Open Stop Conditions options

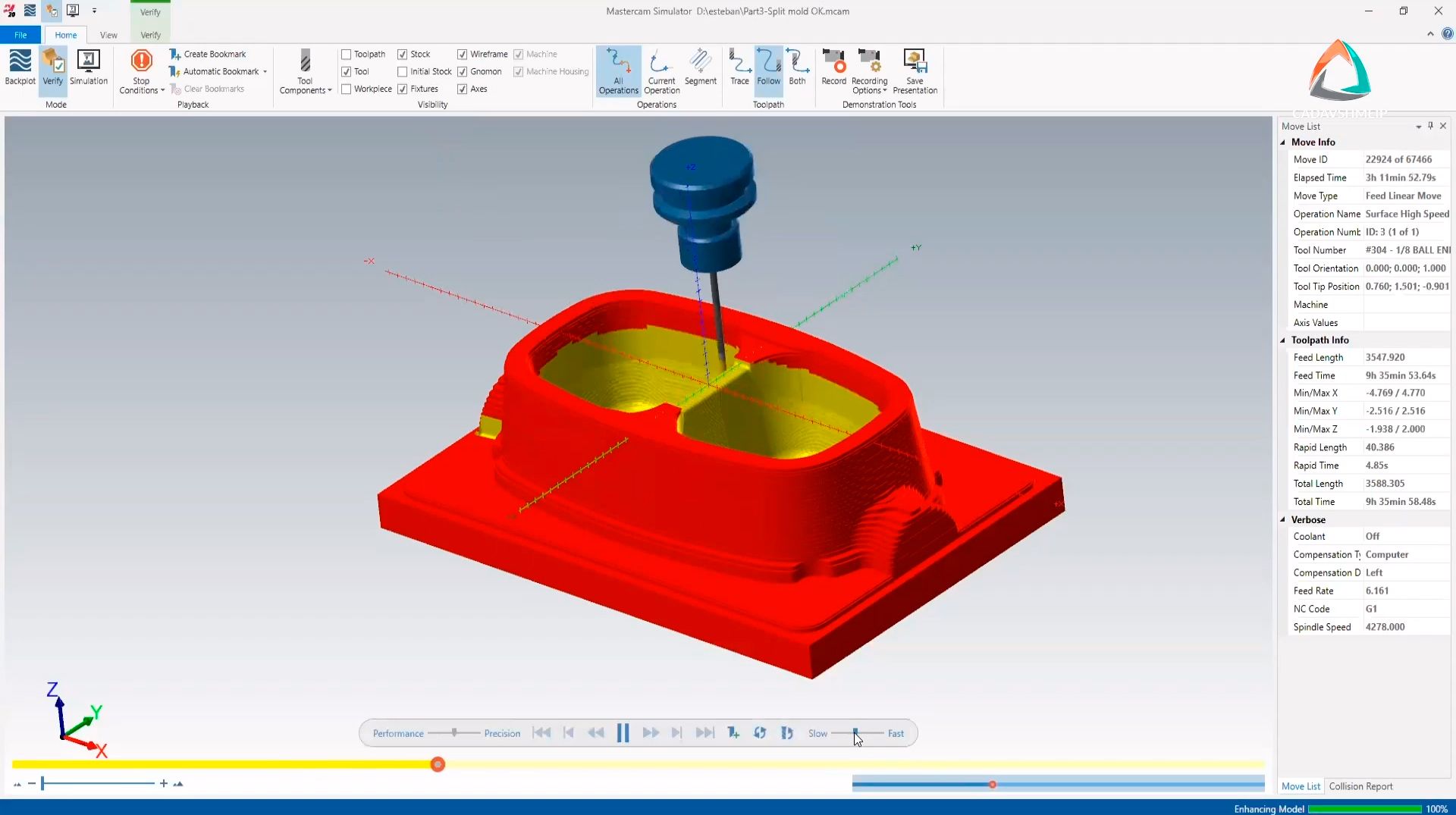(x=140, y=72)
